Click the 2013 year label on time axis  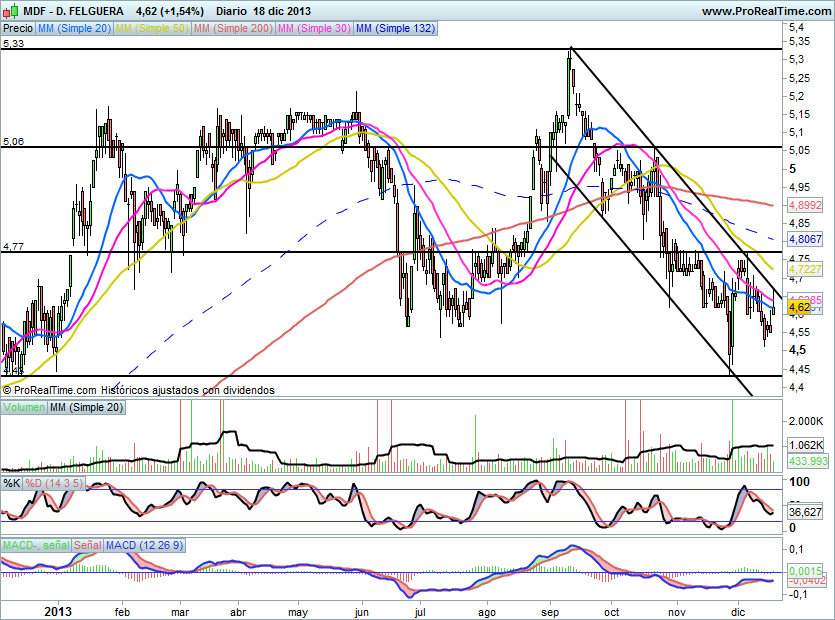pyautogui.click(x=58, y=612)
